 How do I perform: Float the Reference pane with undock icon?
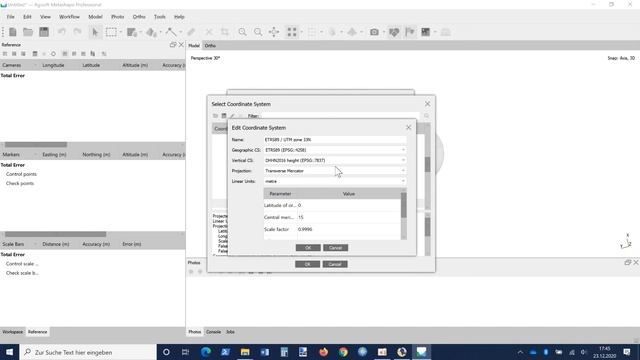point(173,44)
